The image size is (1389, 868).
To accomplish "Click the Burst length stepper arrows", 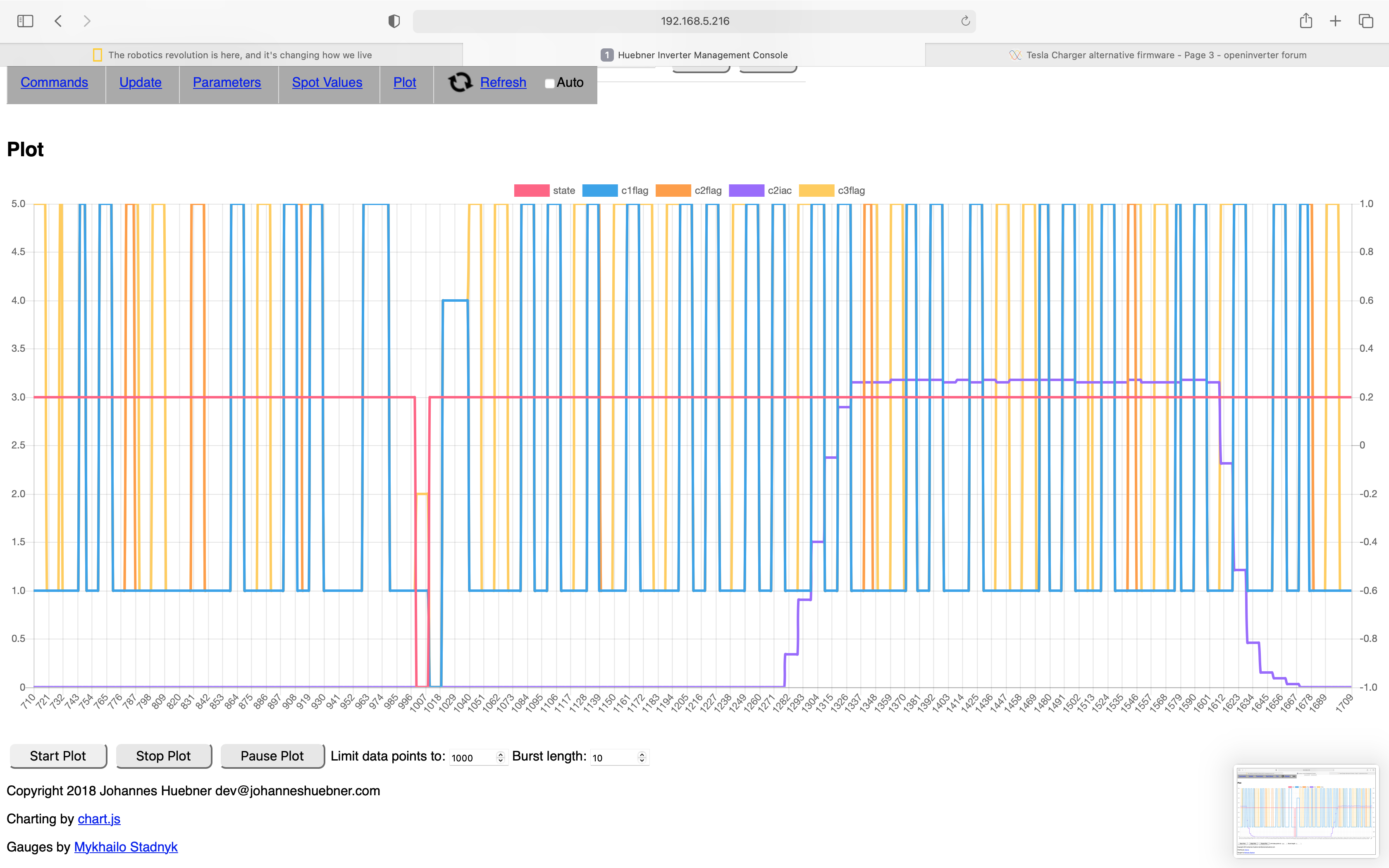I will pos(642,757).
